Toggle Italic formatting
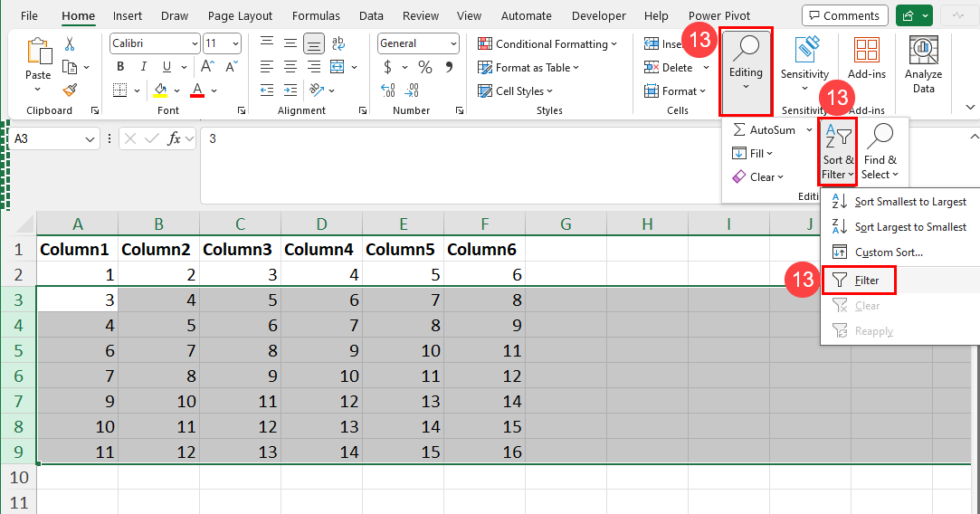Screen dimensions: 980x514 [144, 67]
